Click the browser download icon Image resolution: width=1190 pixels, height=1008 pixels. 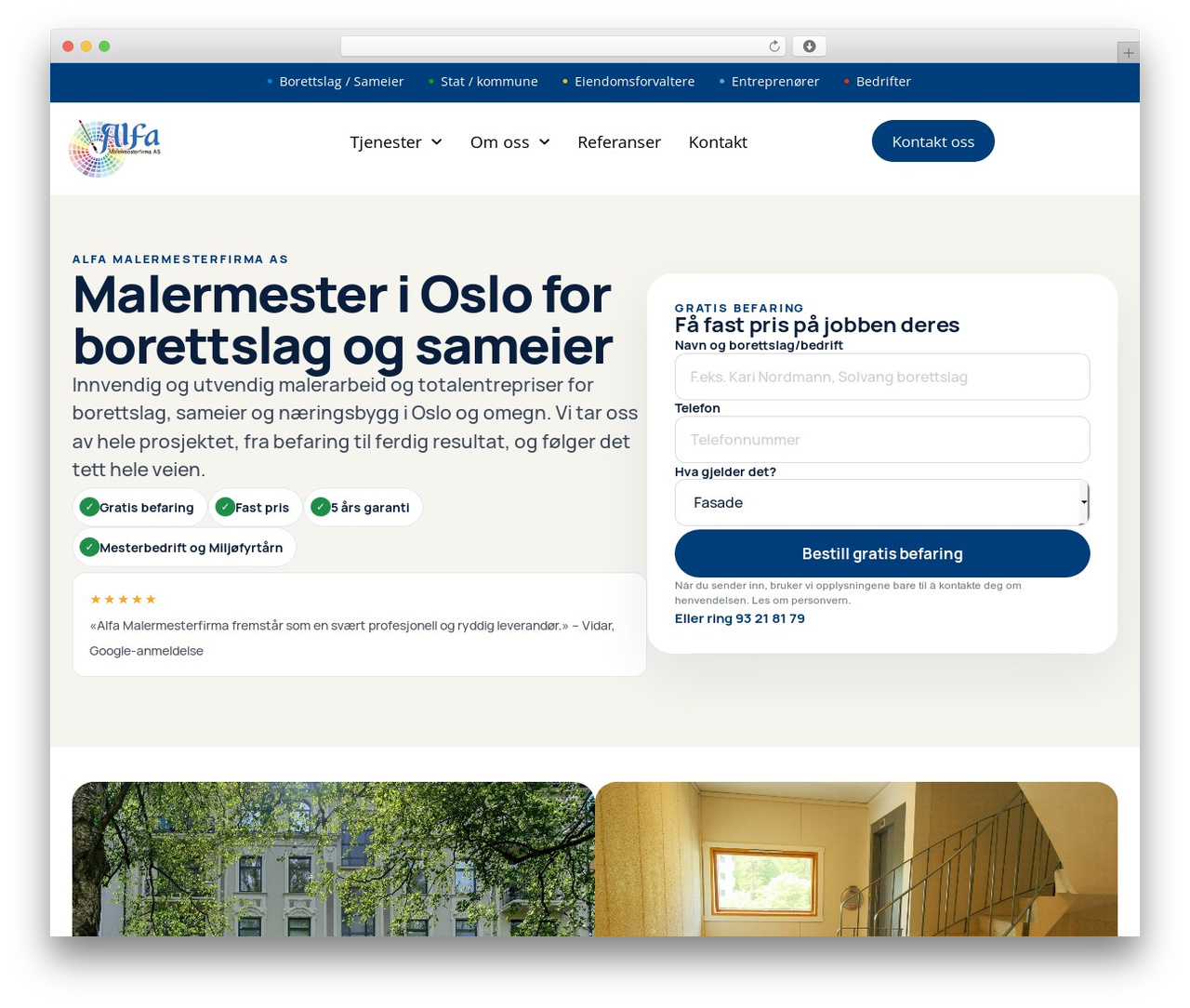(810, 46)
